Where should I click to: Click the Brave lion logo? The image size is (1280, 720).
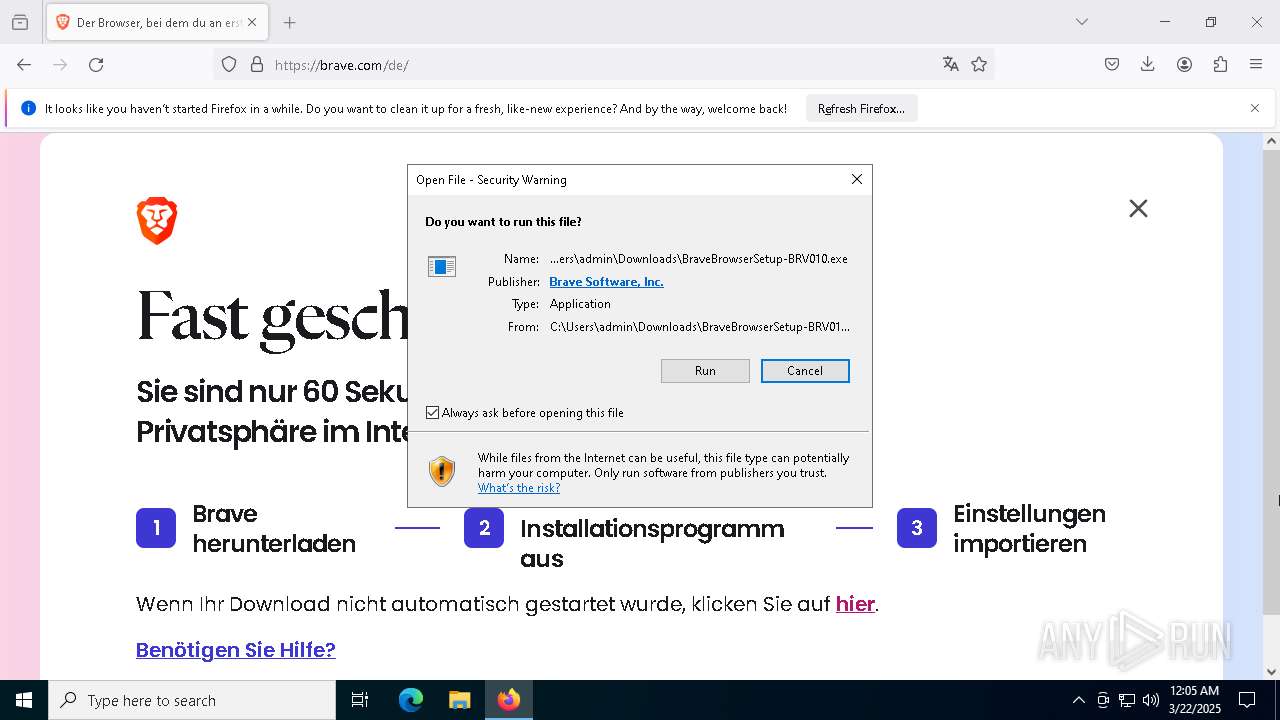[157, 221]
